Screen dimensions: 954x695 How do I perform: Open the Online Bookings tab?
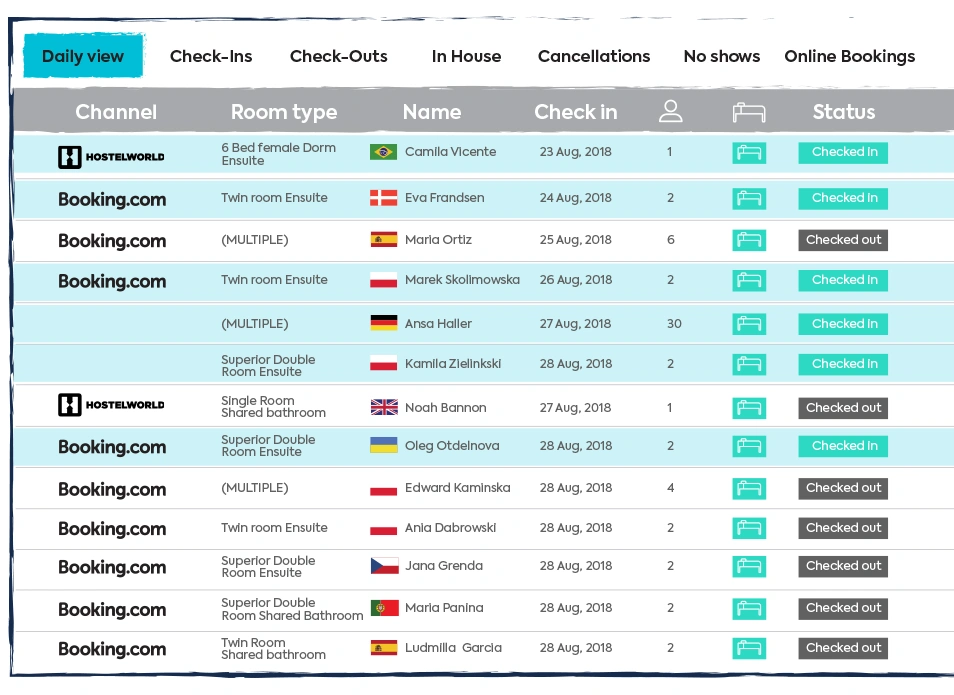pyautogui.click(x=849, y=57)
